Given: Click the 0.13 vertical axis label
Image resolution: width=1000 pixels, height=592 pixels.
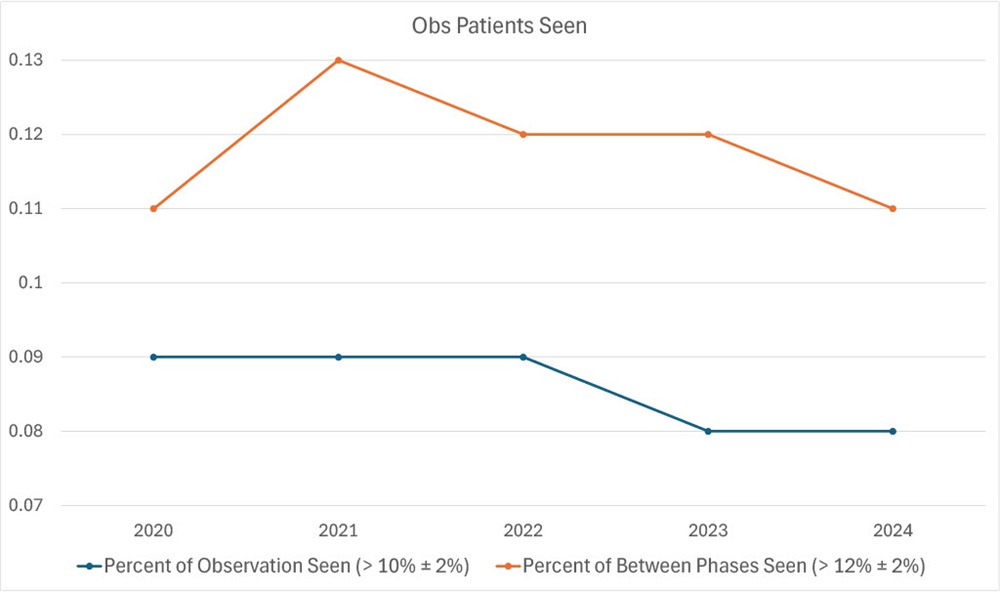Looking at the screenshot, I should click(x=26, y=60).
